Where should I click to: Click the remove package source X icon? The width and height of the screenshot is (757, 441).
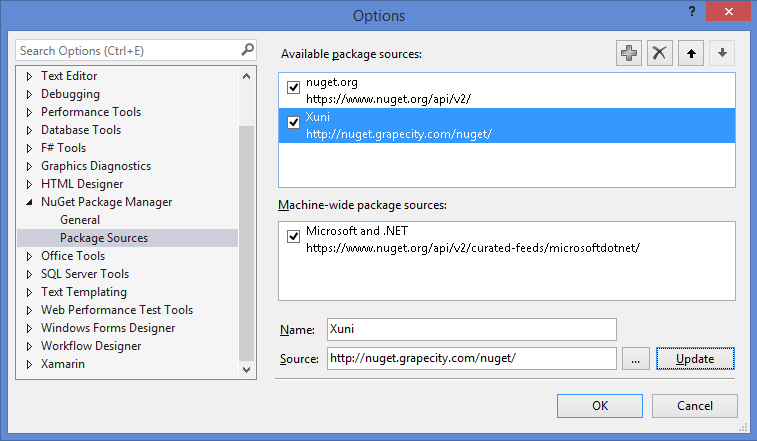coord(659,54)
